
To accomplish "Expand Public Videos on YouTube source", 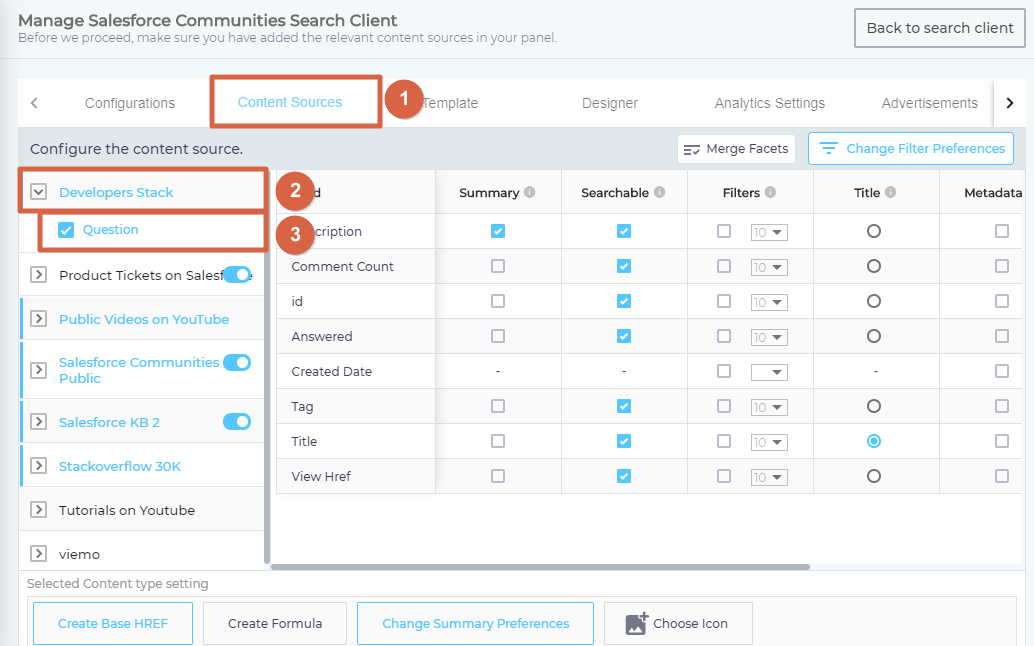I will [x=38, y=318].
